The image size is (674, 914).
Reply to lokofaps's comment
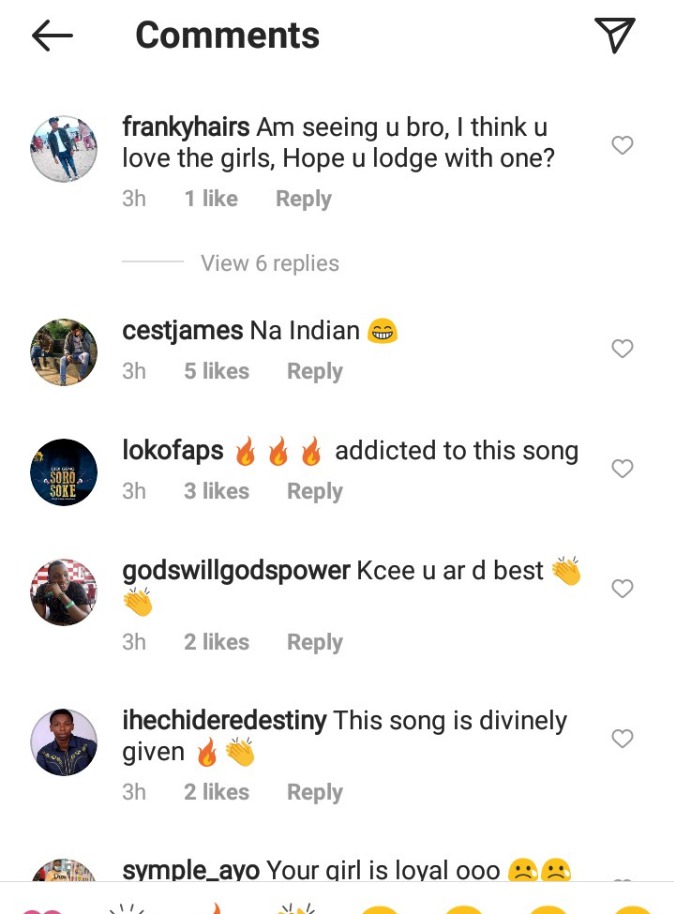[x=315, y=491]
